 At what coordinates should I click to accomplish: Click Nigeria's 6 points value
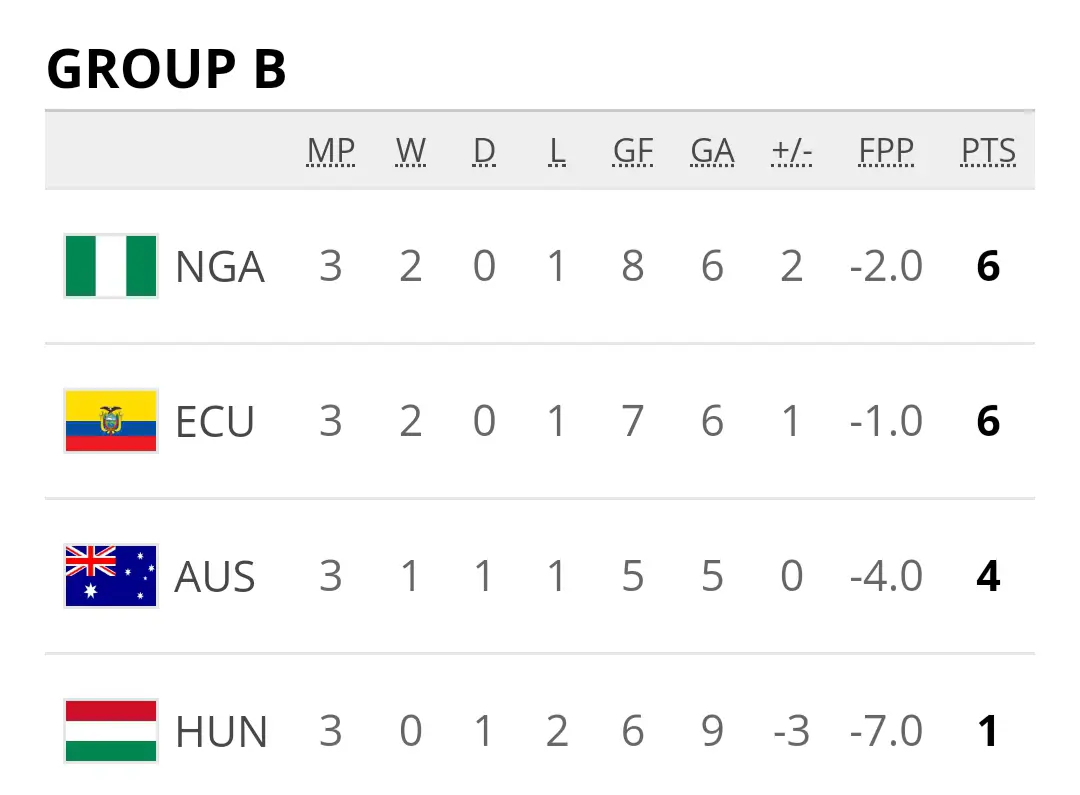pyautogui.click(x=988, y=267)
